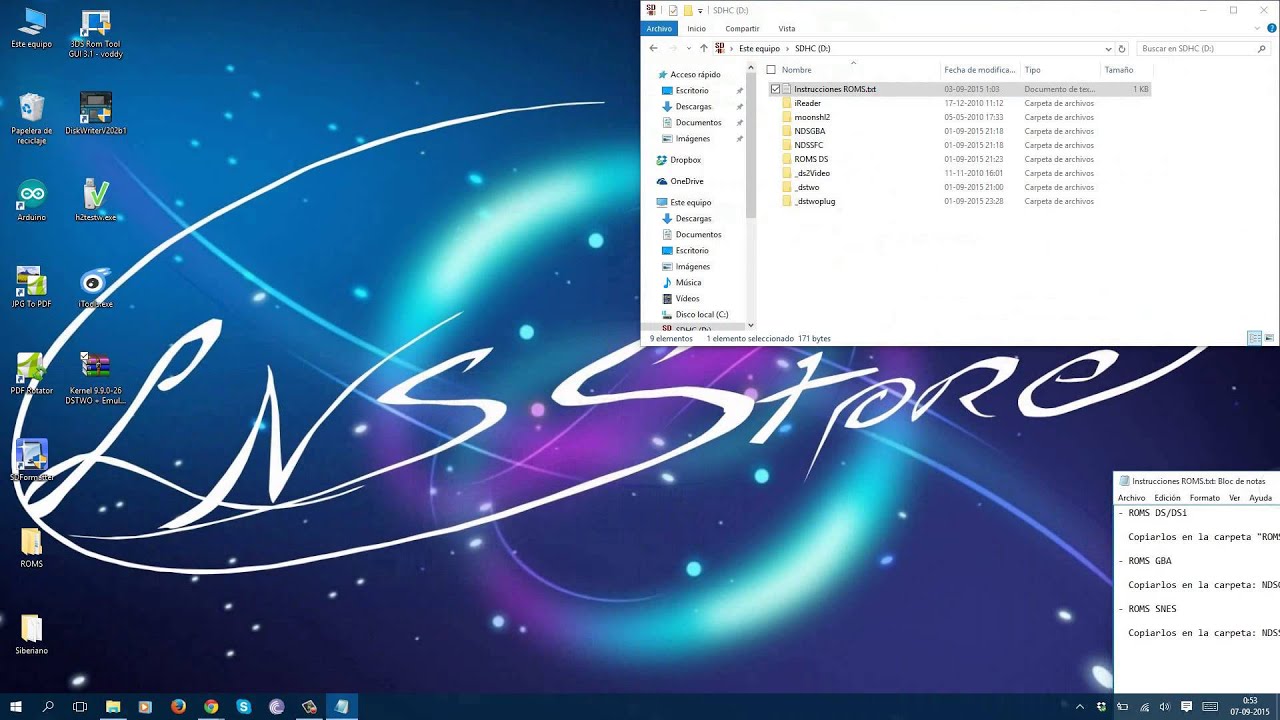Viewport: 1280px width, 720px height.
Task: Click the Buscar en SDHC search field
Action: (x=1204, y=48)
